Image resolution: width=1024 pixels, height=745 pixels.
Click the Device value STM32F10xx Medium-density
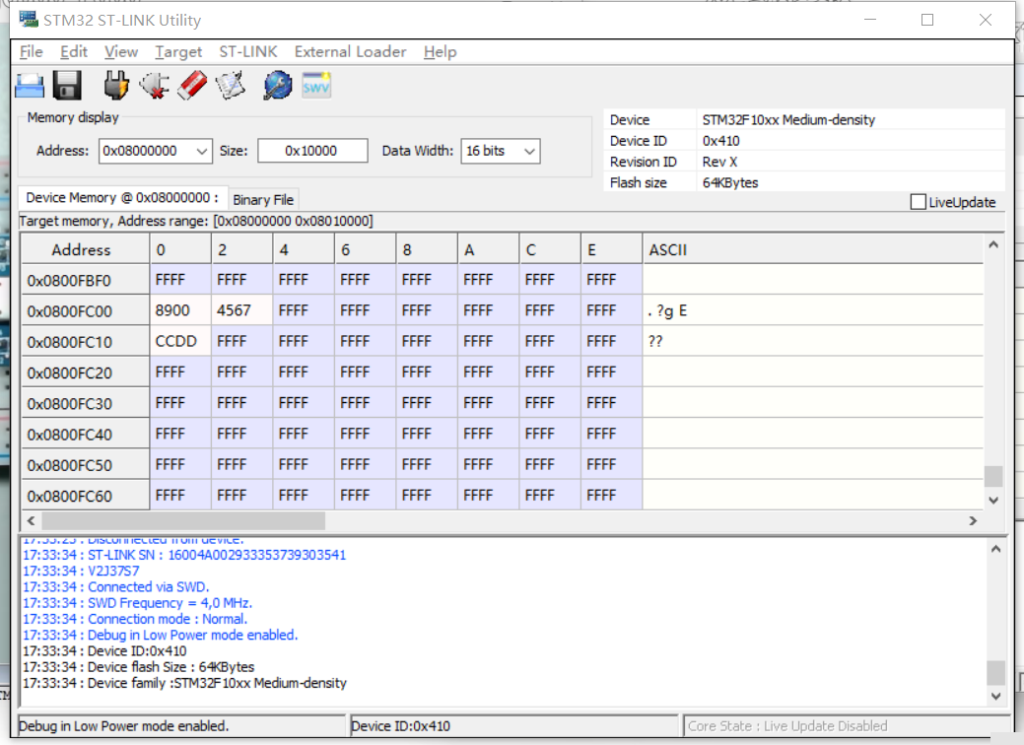pyautogui.click(x=788, y=119)
